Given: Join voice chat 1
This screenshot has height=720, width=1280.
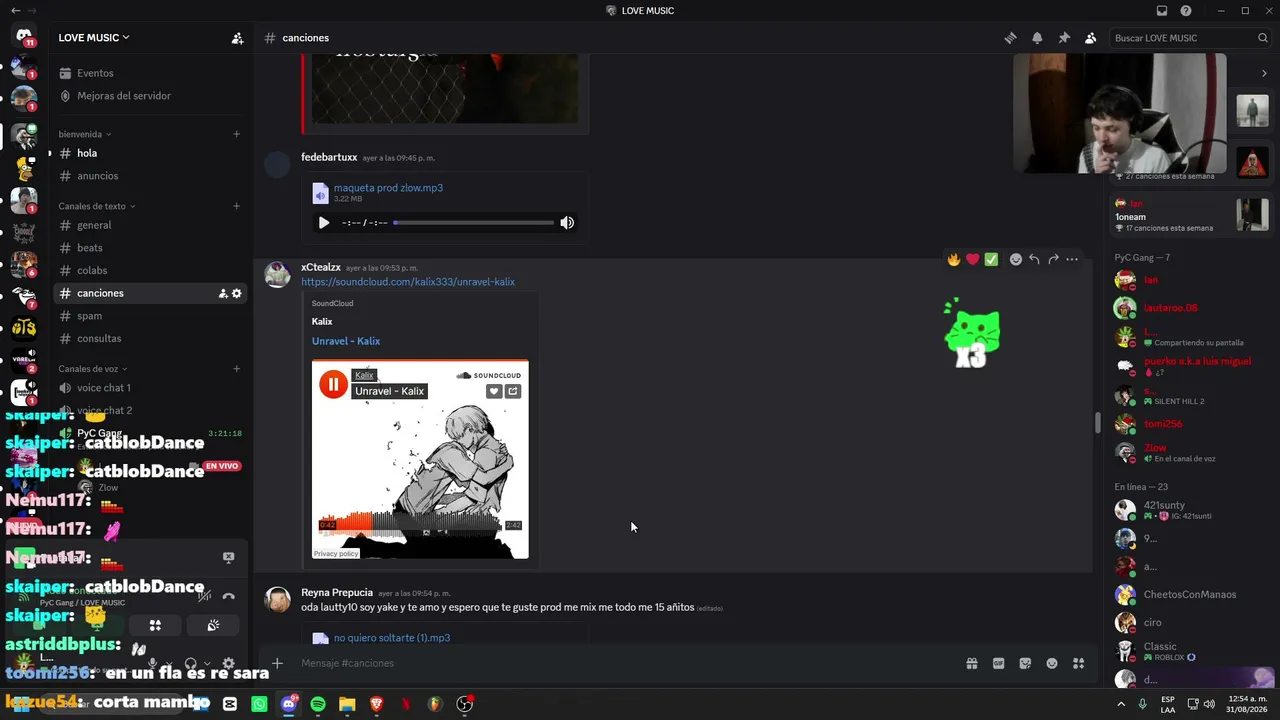Looking at the screenshot, I should pyautogui.click(x=150, y=388).
